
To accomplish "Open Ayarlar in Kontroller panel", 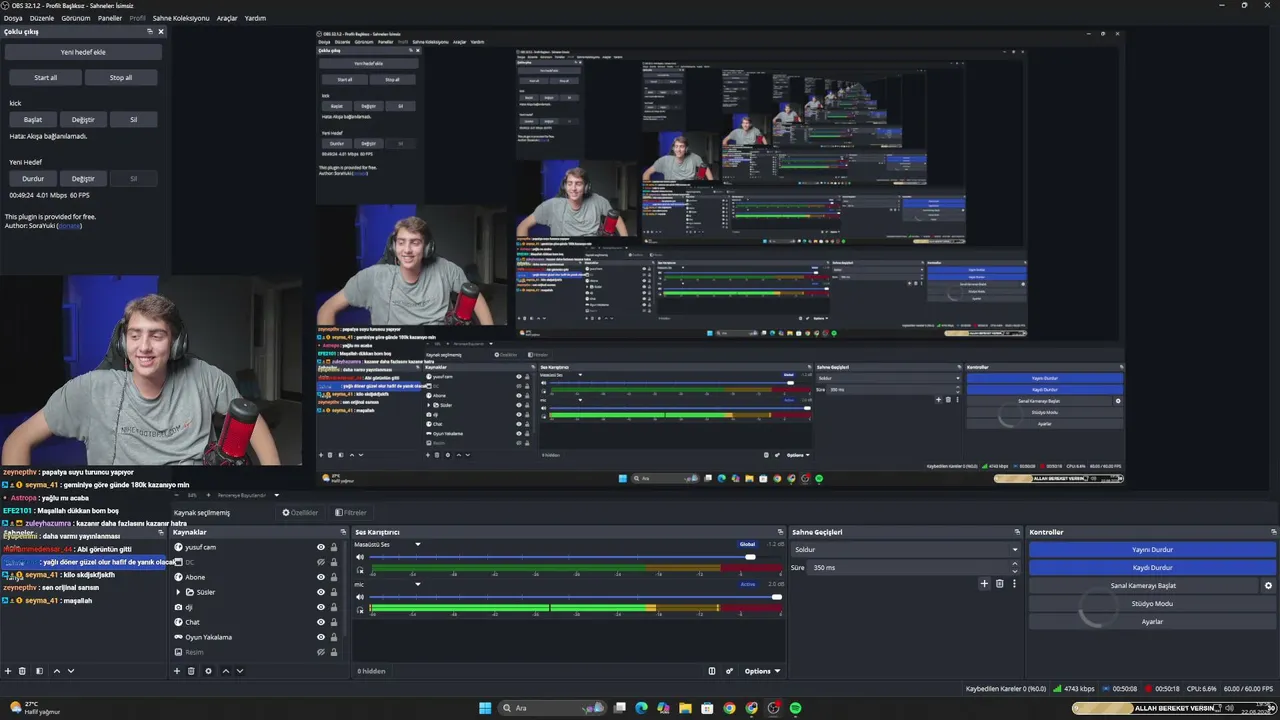I will tap(1152, 622).
